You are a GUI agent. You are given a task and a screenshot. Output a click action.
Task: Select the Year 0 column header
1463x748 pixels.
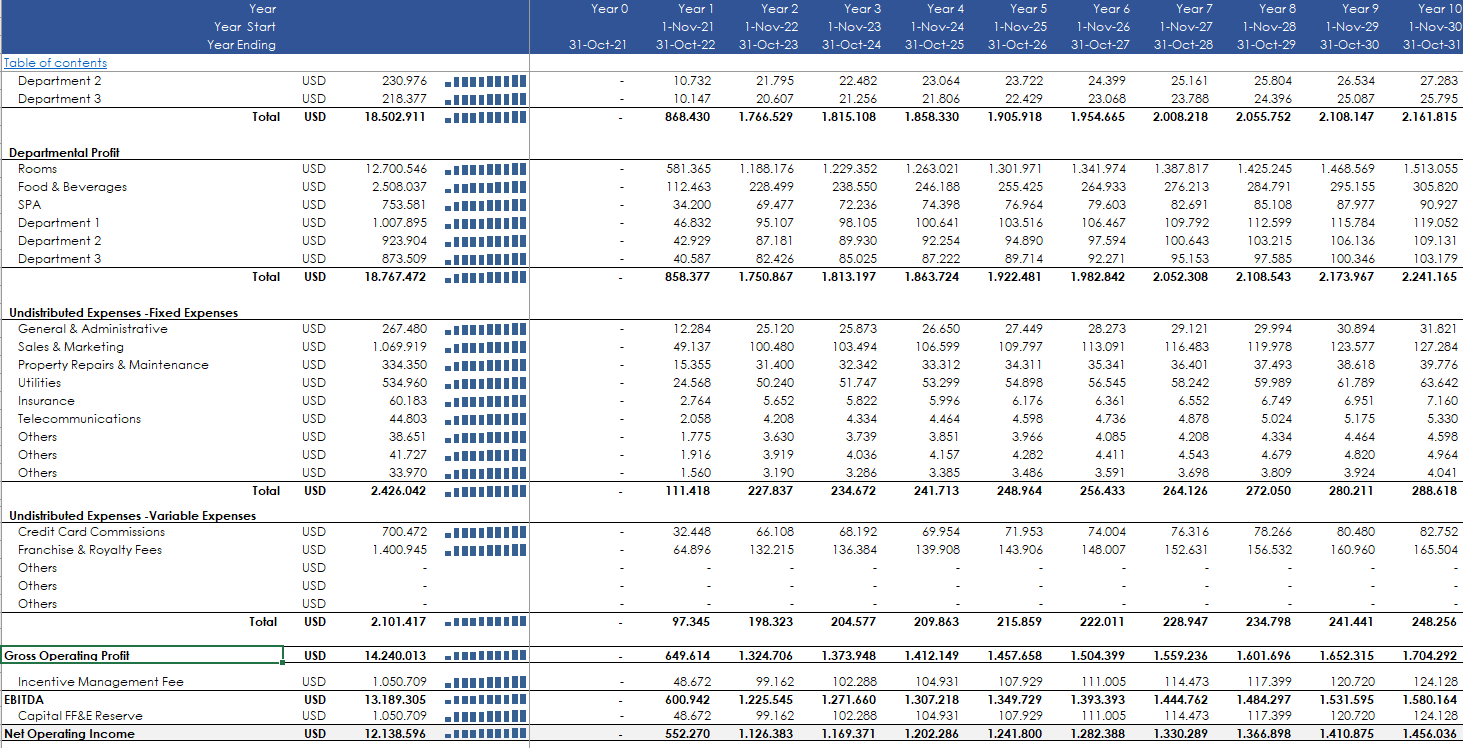pos(610,9)
